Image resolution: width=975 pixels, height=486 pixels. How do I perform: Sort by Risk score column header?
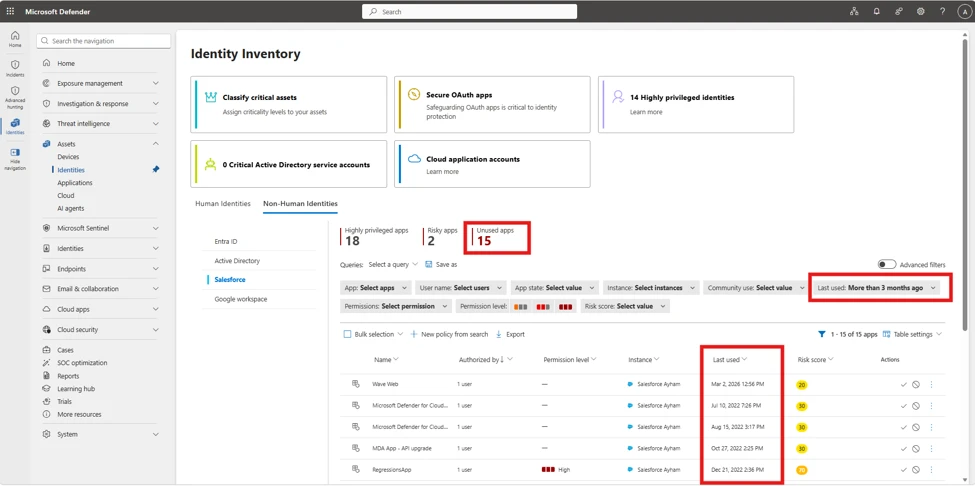(x=815, y=359)
